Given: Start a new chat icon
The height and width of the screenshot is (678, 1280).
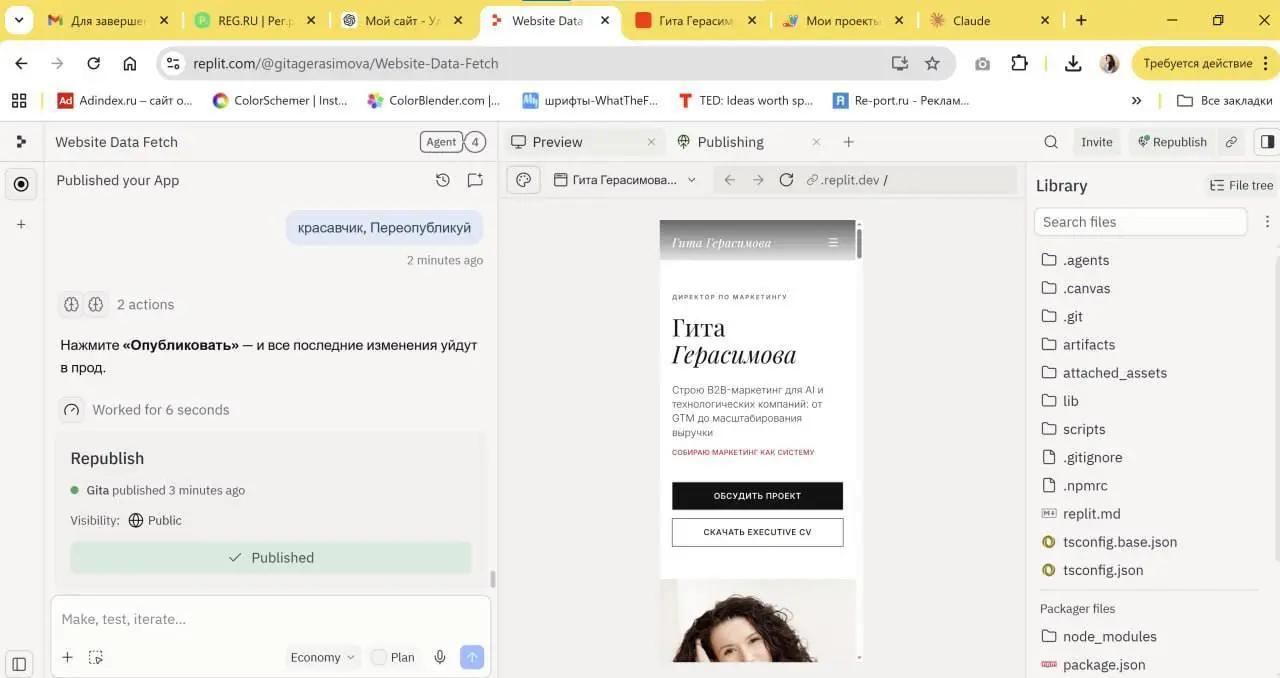Looking at the screenshot, I should click(x=475, y=181).
